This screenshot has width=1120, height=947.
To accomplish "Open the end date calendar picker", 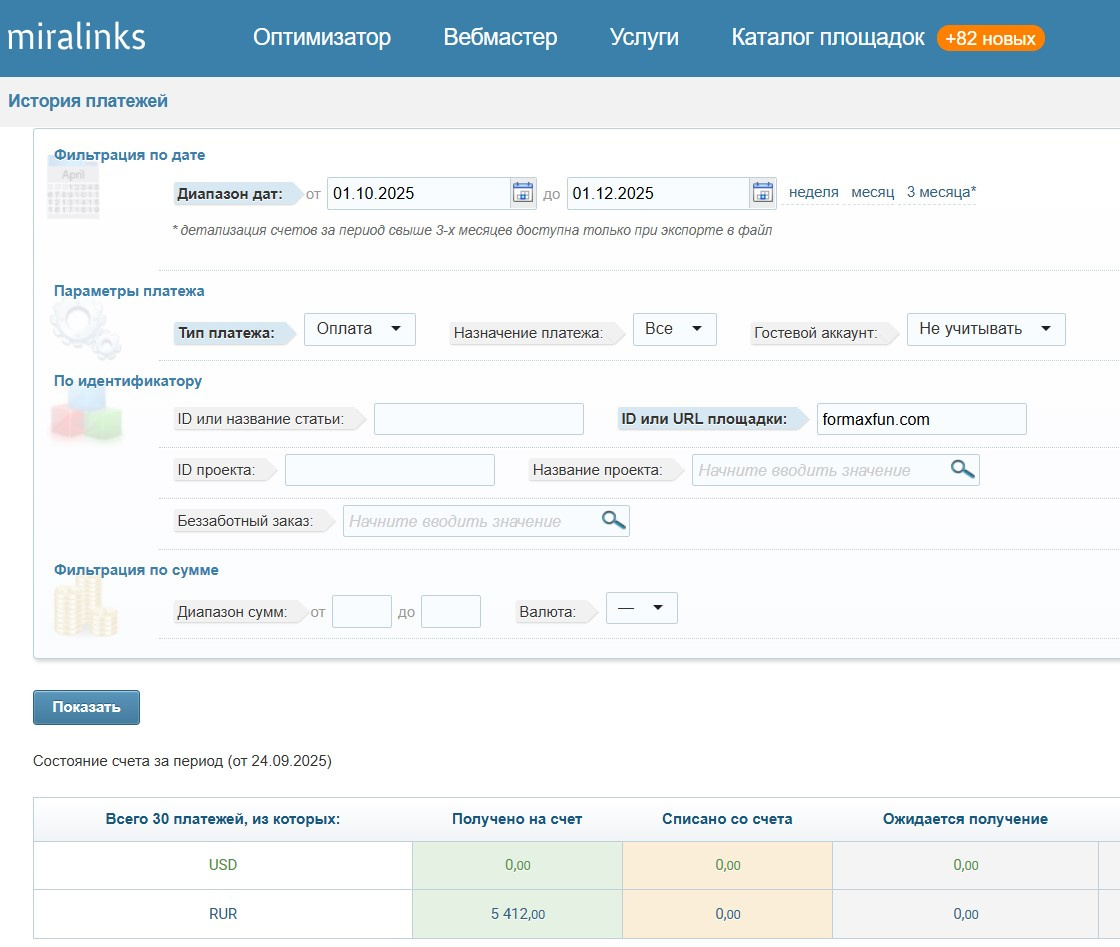I will [x=763, y=193].
